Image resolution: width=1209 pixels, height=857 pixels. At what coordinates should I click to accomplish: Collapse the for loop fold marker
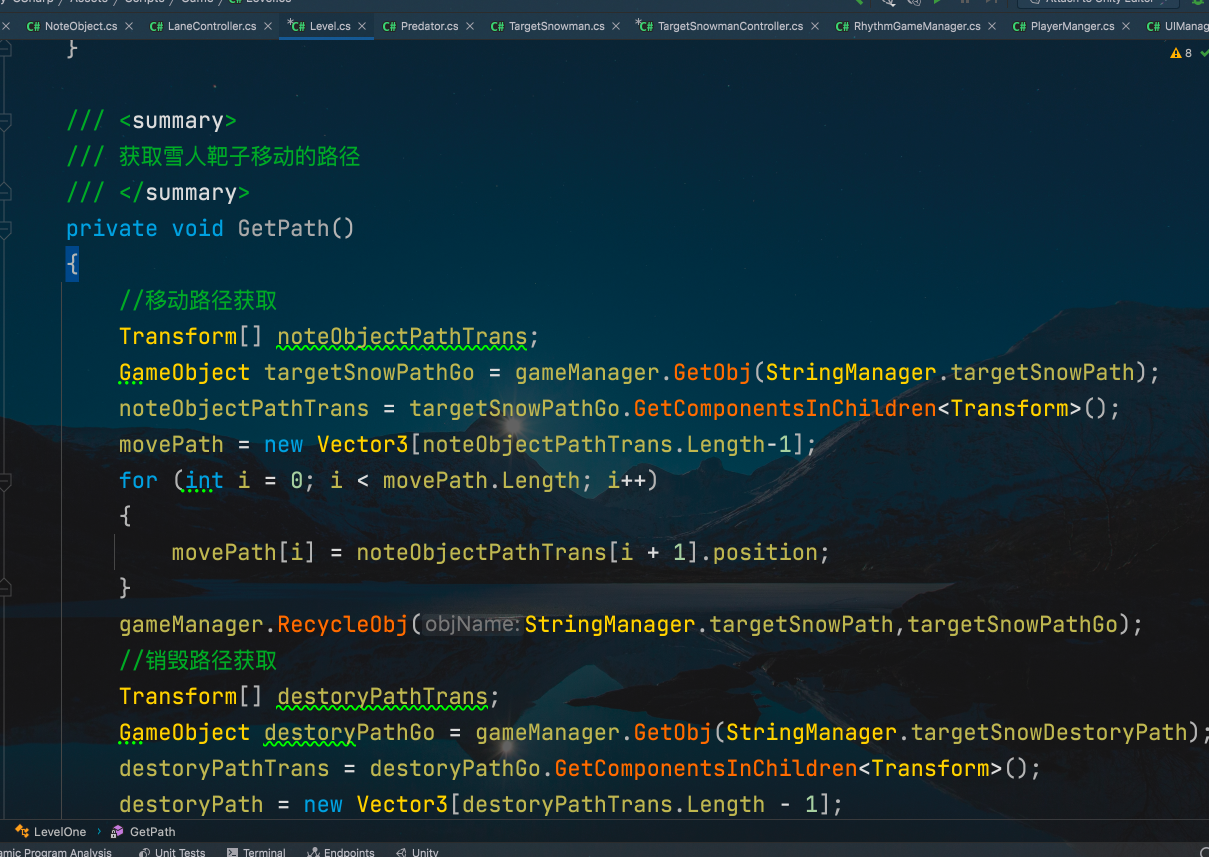(5, 481)
